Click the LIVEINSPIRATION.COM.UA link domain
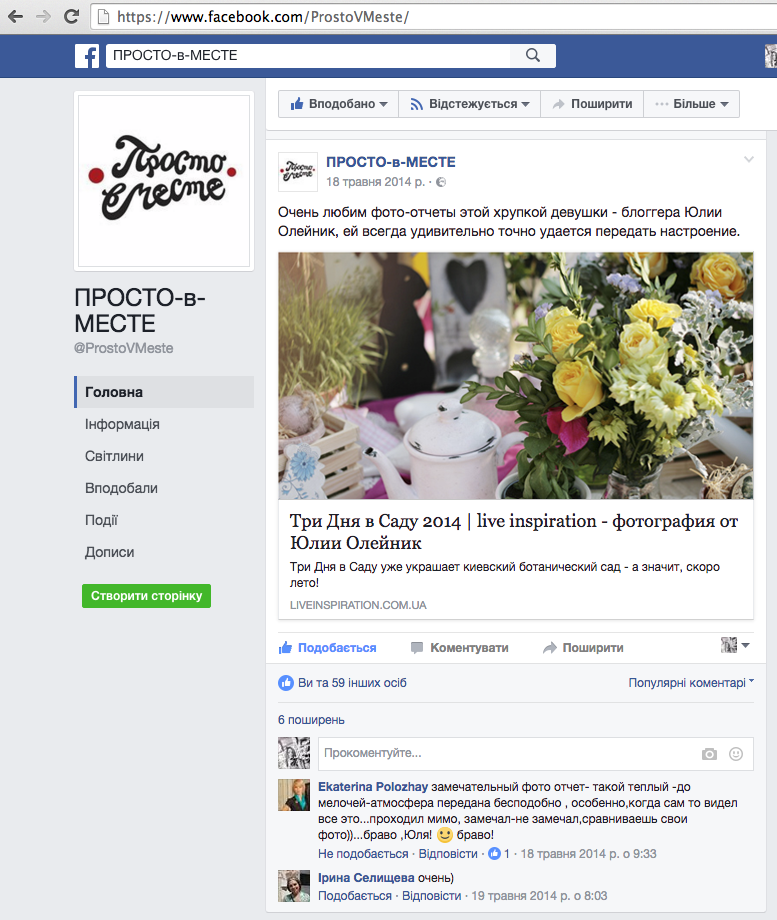Image resolution: width=777 pixels, height=920 pixels. 358,605
